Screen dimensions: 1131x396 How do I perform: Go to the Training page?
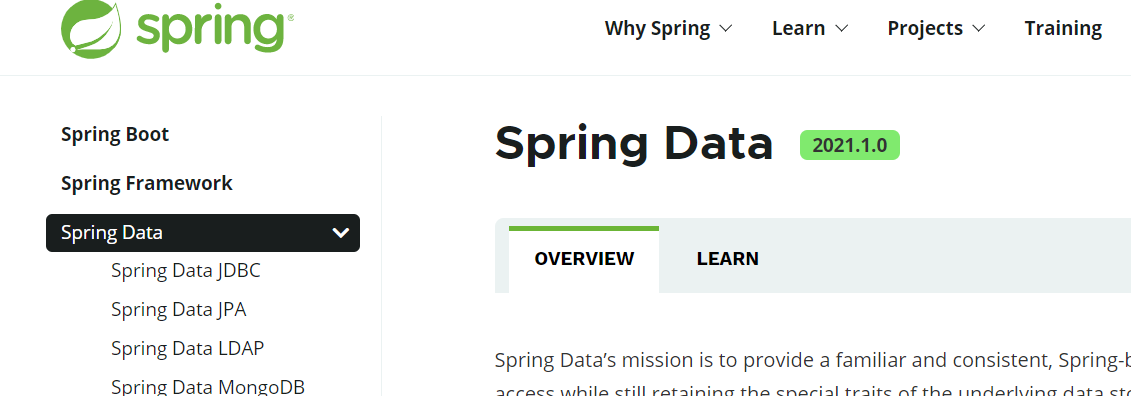(1063, 28)
